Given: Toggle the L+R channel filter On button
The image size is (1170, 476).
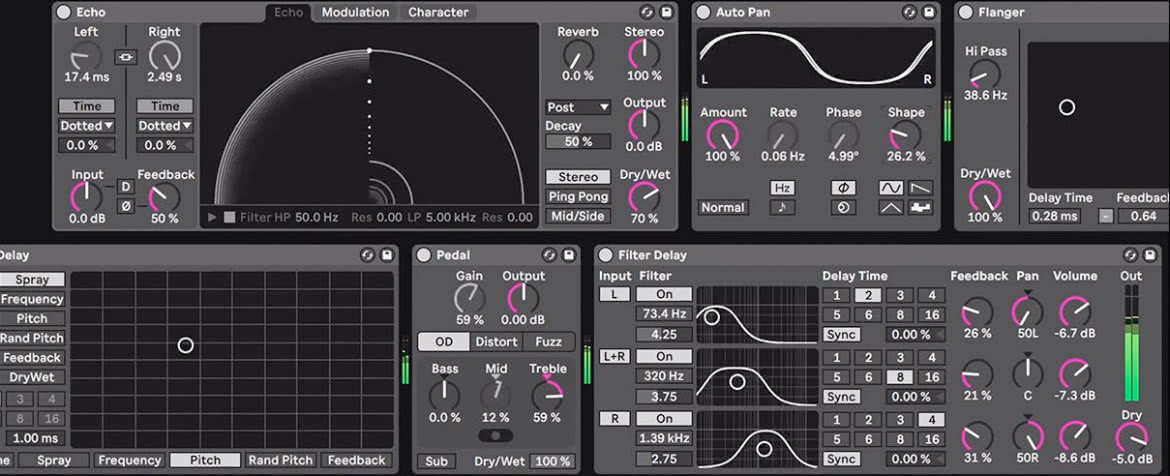Looking at the screenshot, I should [664, 357].
